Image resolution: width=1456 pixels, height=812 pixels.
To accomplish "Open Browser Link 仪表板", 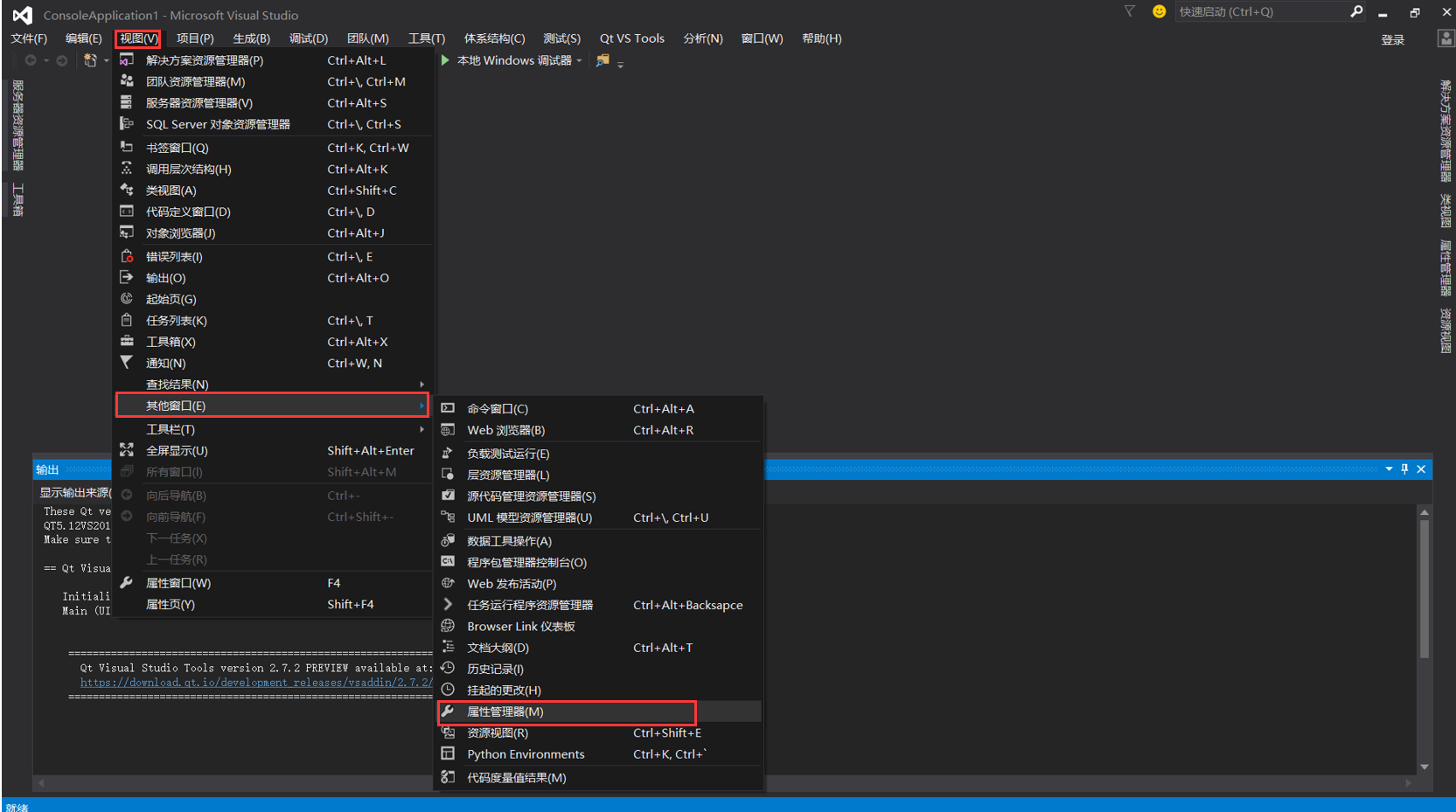I will tap(598, 627).
